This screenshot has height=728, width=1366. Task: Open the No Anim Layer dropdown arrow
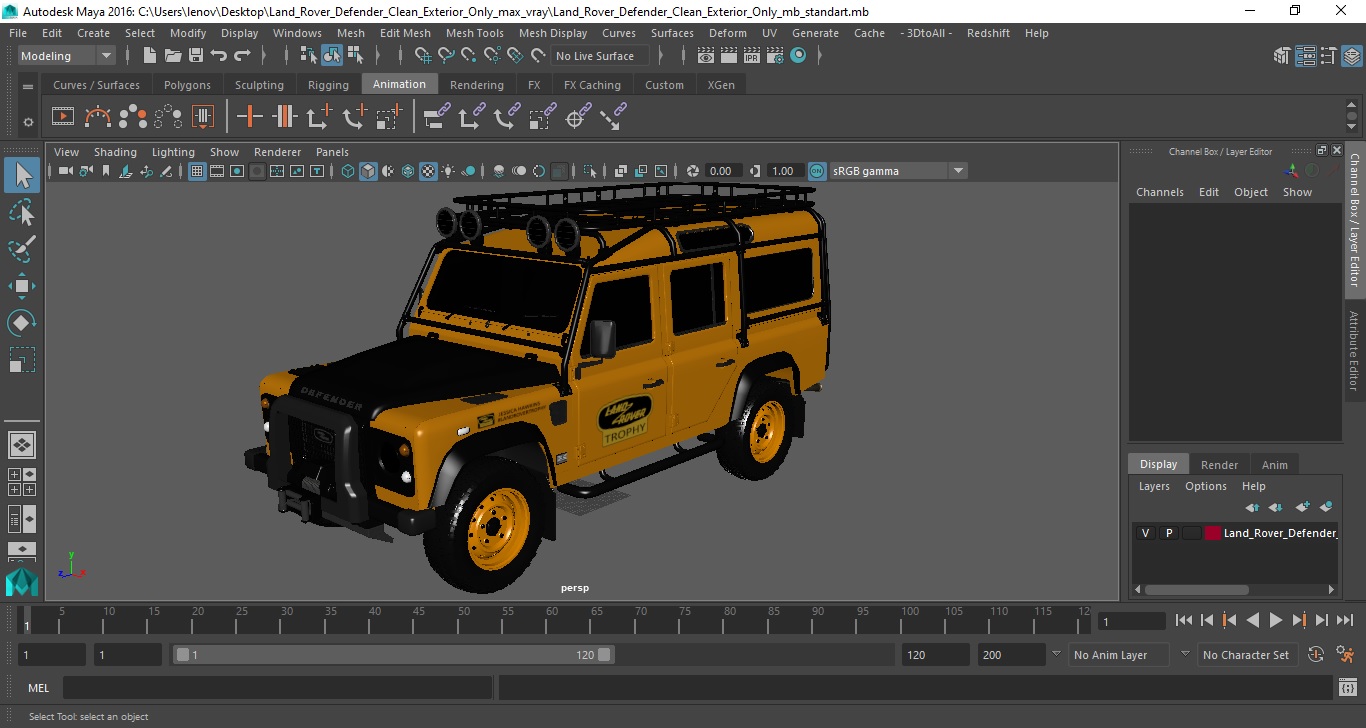(1056, 654)
